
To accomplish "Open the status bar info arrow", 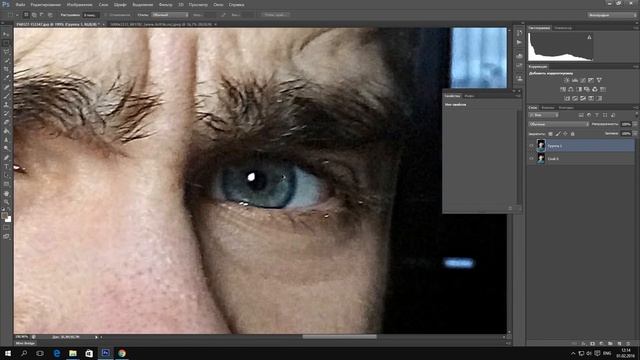I will [x=96, y=337].
